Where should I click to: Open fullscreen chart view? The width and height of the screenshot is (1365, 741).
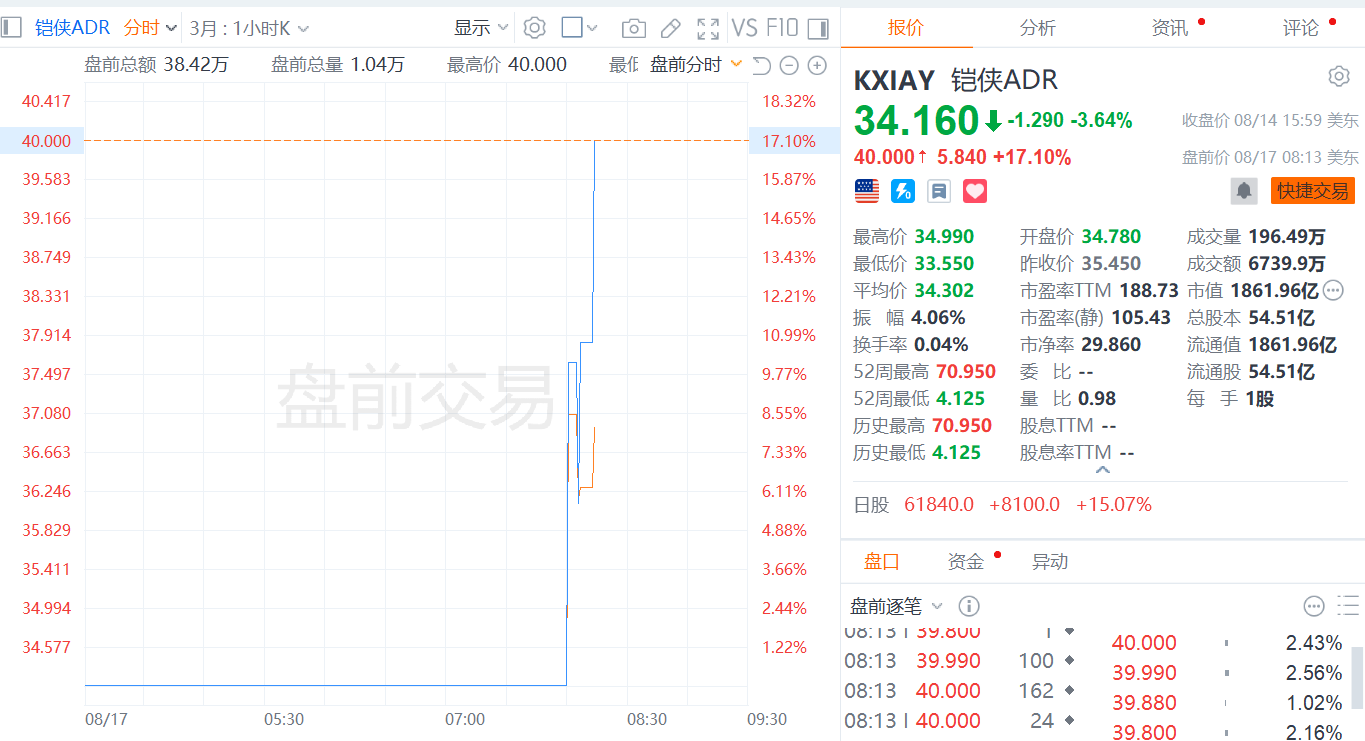[x=708, y=28]
